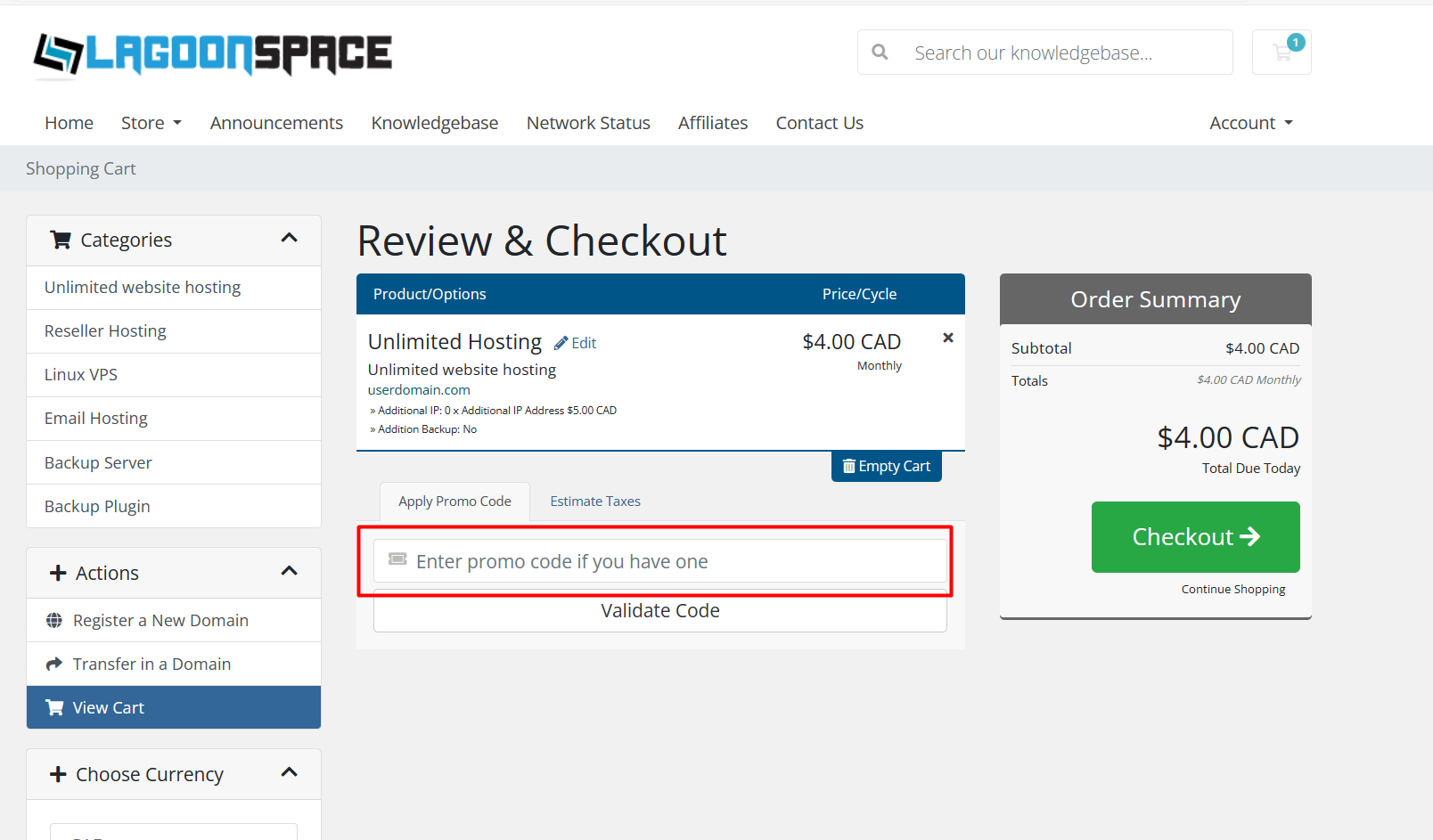The width and height of the screenshot is (1433, 840).
Task: Click the knowledgebase search magnifier icon
Action: click(880, 53)
